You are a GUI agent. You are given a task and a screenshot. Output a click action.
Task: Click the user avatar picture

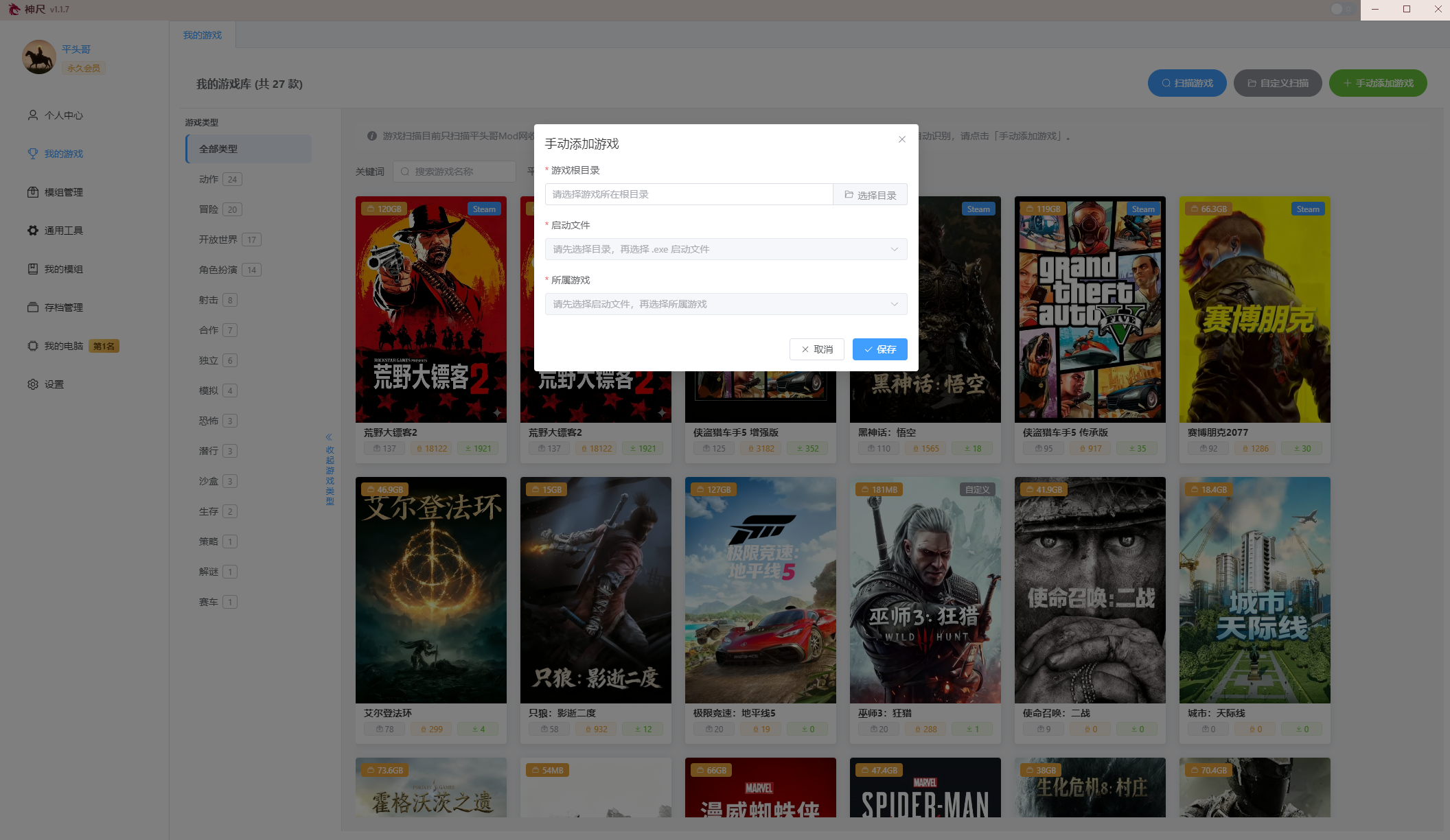pos(39,57)
